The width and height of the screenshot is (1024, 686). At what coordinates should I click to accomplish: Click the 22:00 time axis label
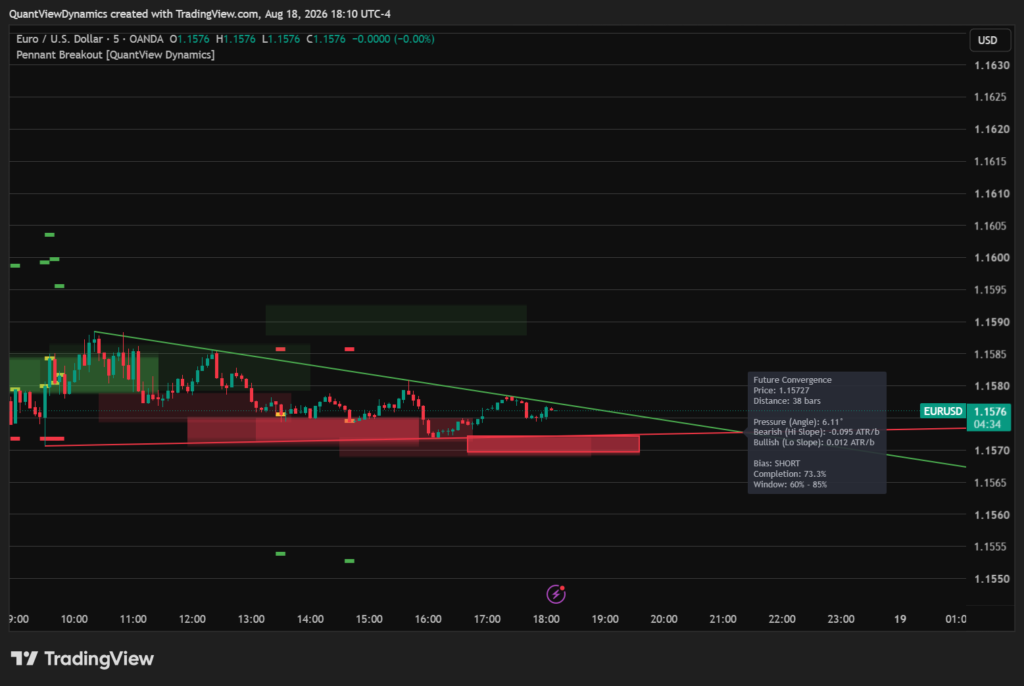(782, 619)
